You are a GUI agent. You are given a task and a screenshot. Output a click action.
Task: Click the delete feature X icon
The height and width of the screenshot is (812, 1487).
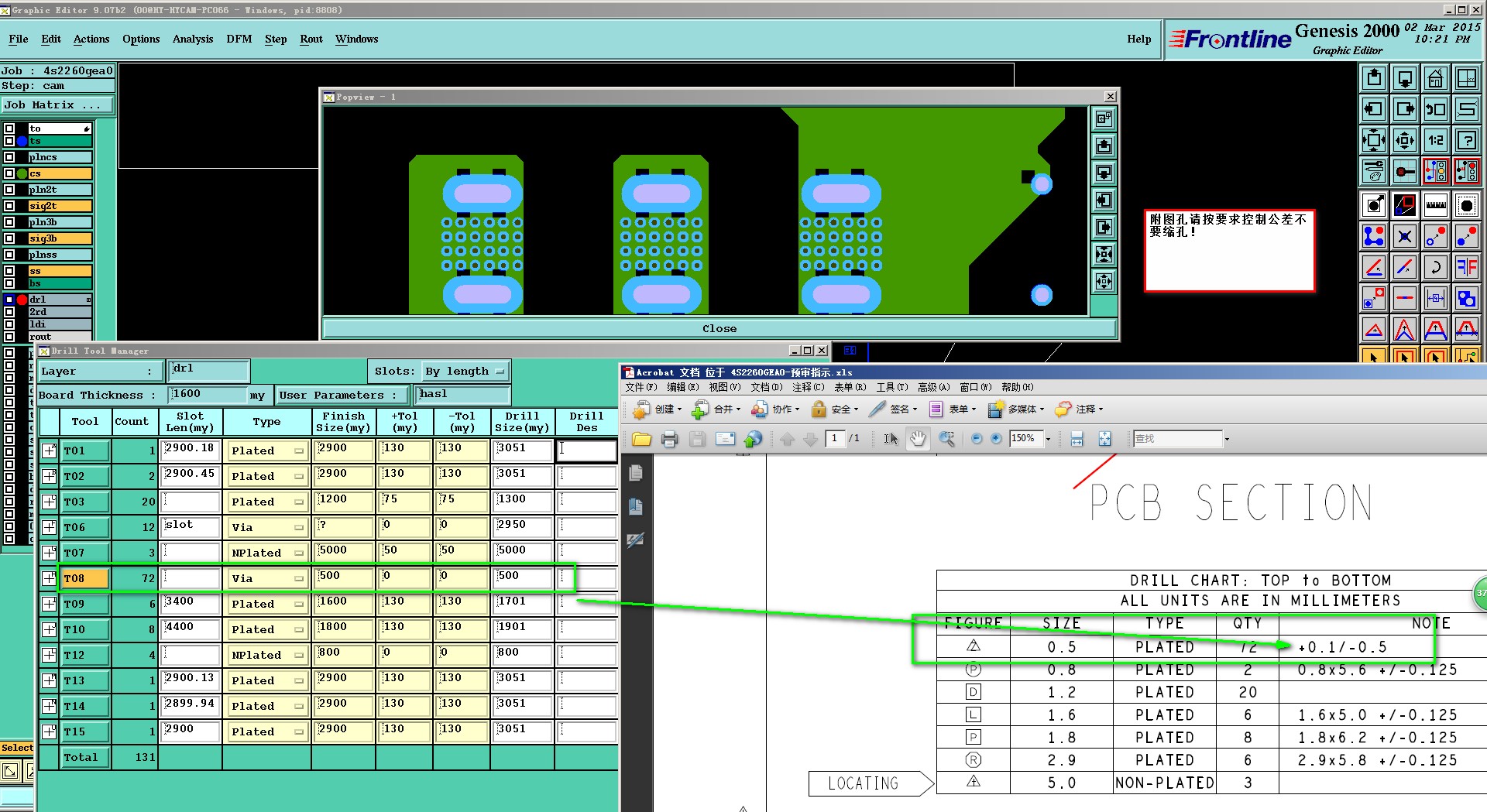1404,236
